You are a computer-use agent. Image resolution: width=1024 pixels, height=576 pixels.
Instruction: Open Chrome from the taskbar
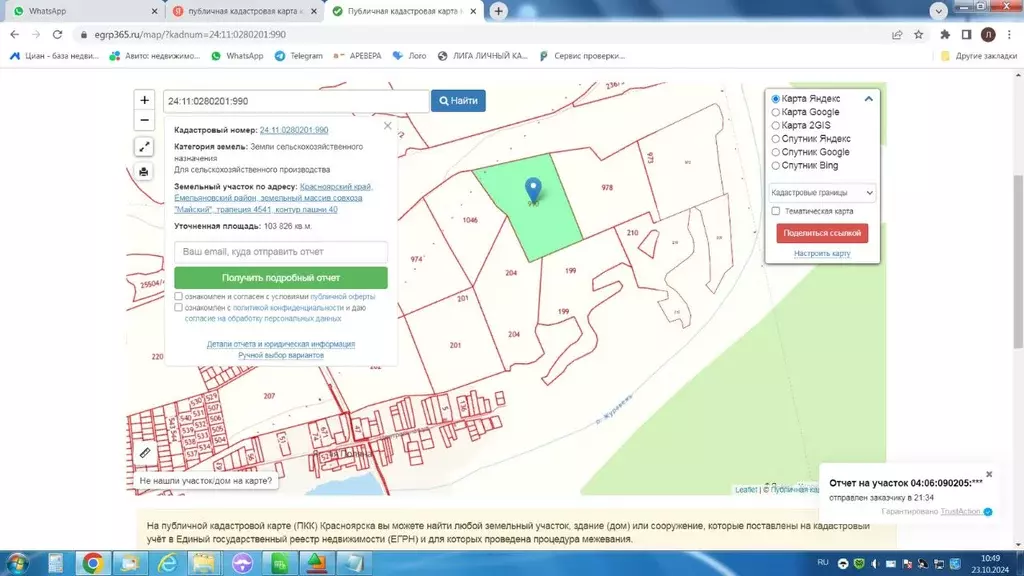92,563
